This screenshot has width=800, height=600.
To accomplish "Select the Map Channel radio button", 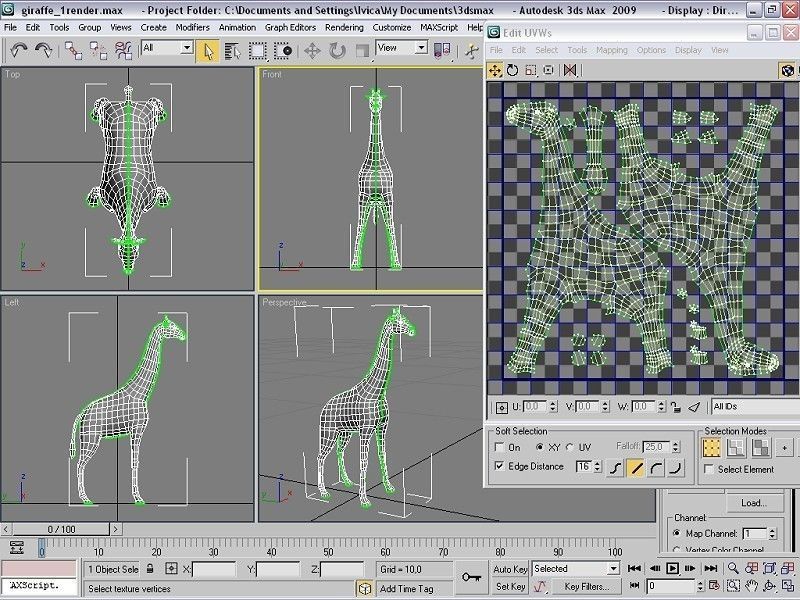I will tap(677, 533).
